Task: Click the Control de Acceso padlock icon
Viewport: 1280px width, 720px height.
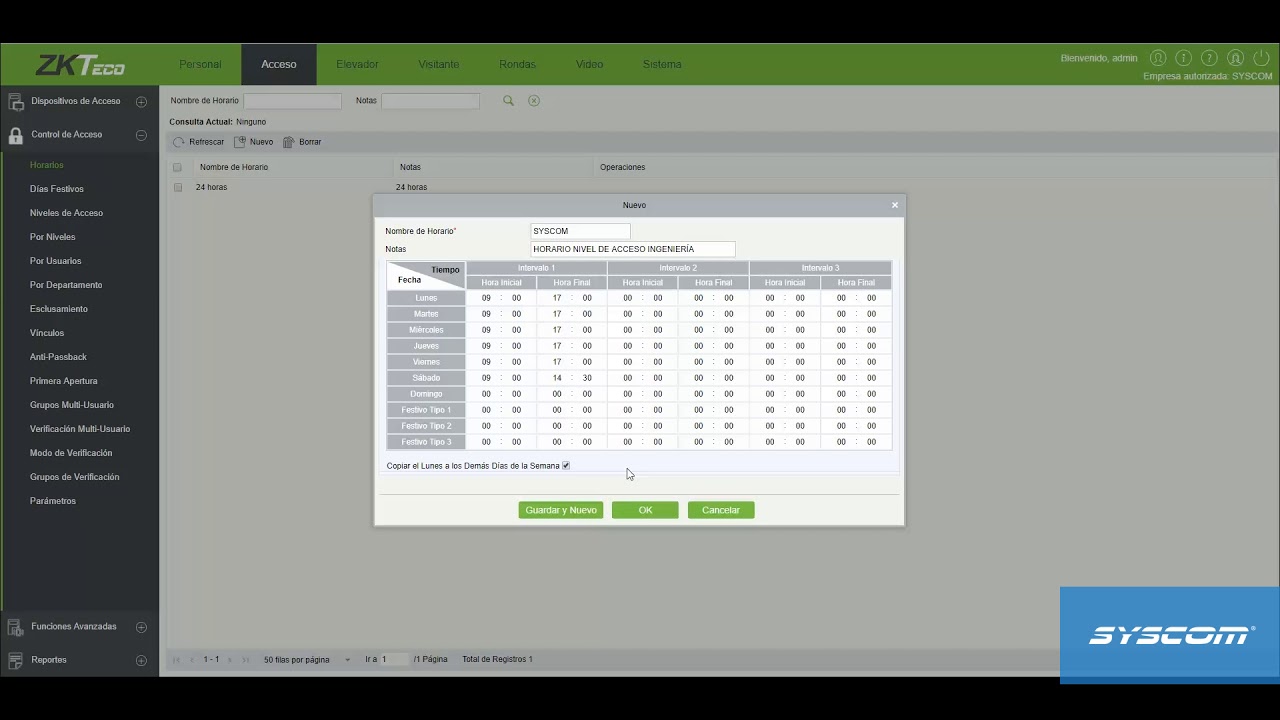Action: [16, 135]
